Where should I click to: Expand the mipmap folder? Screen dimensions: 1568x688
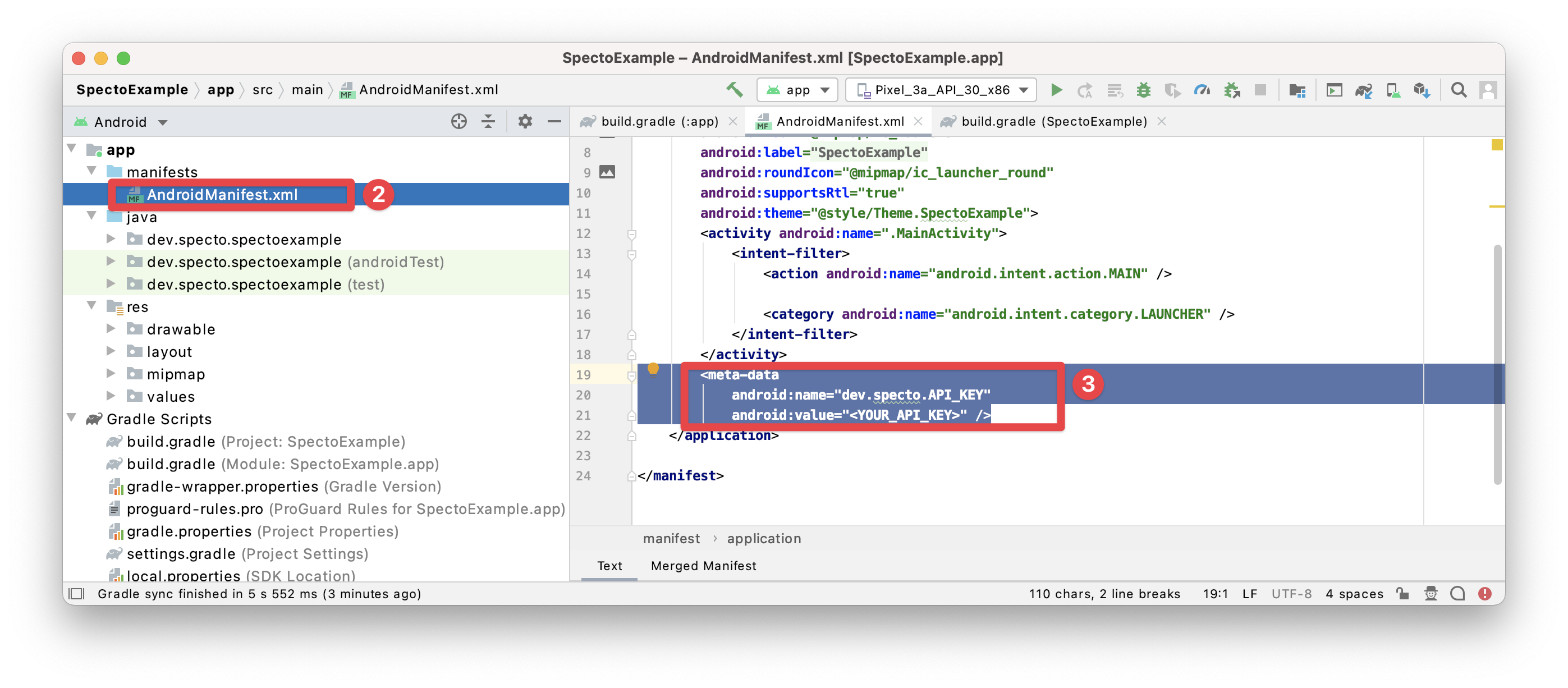pos(111,373)
